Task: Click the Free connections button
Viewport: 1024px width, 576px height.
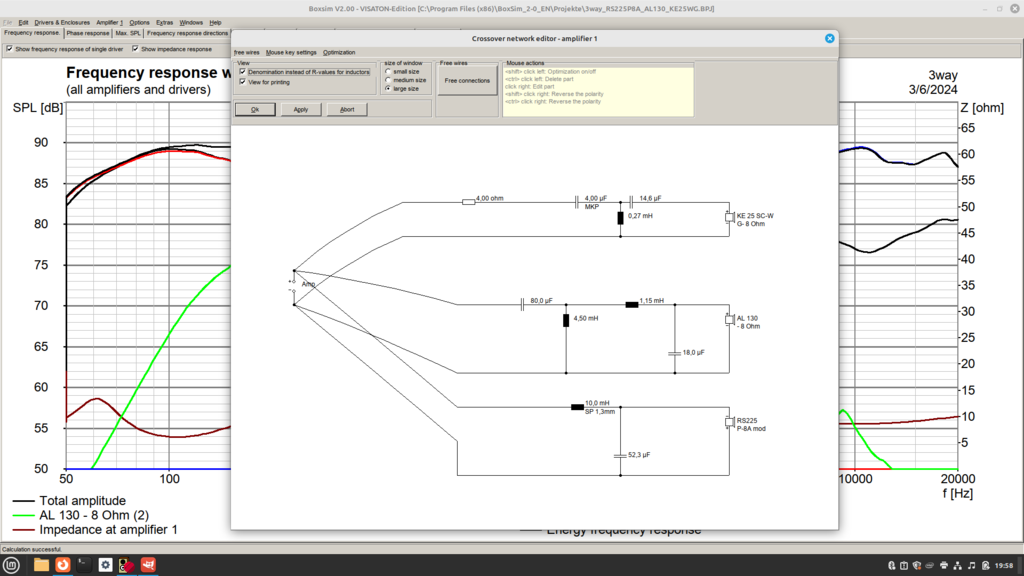Action: pyautogui.click(x=467, y=81)
